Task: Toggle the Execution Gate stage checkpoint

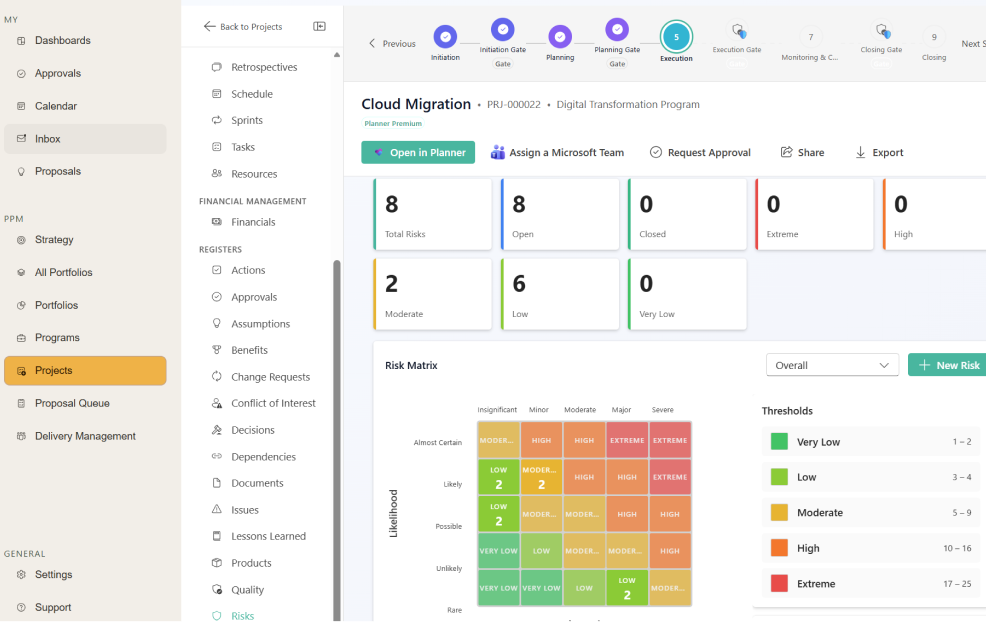Action: click(736, 28)
